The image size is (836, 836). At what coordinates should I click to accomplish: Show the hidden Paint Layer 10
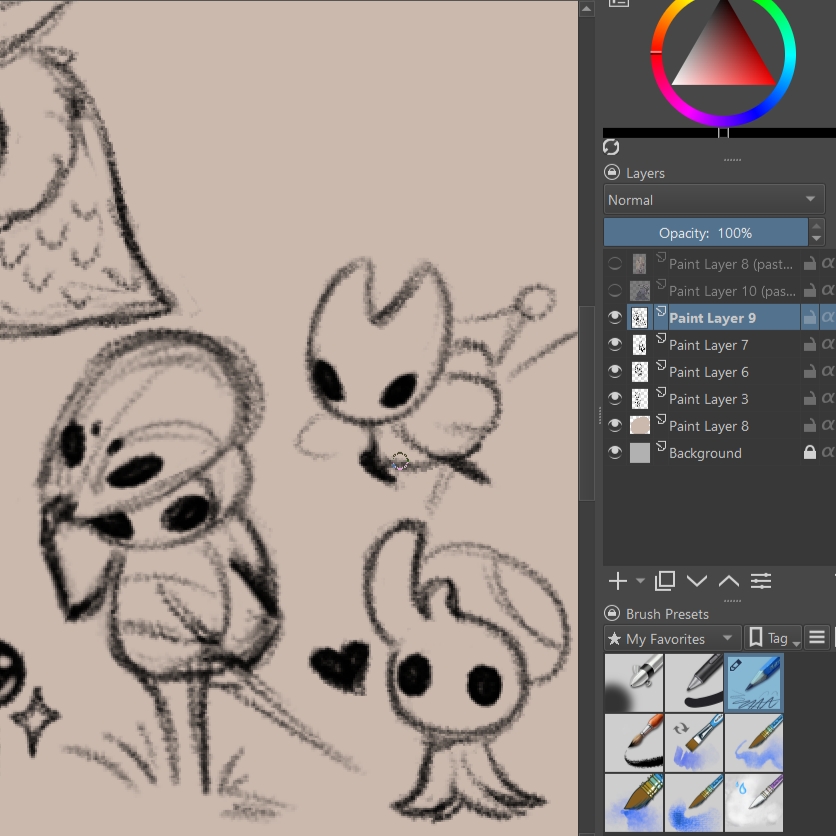tap(615, 291)
